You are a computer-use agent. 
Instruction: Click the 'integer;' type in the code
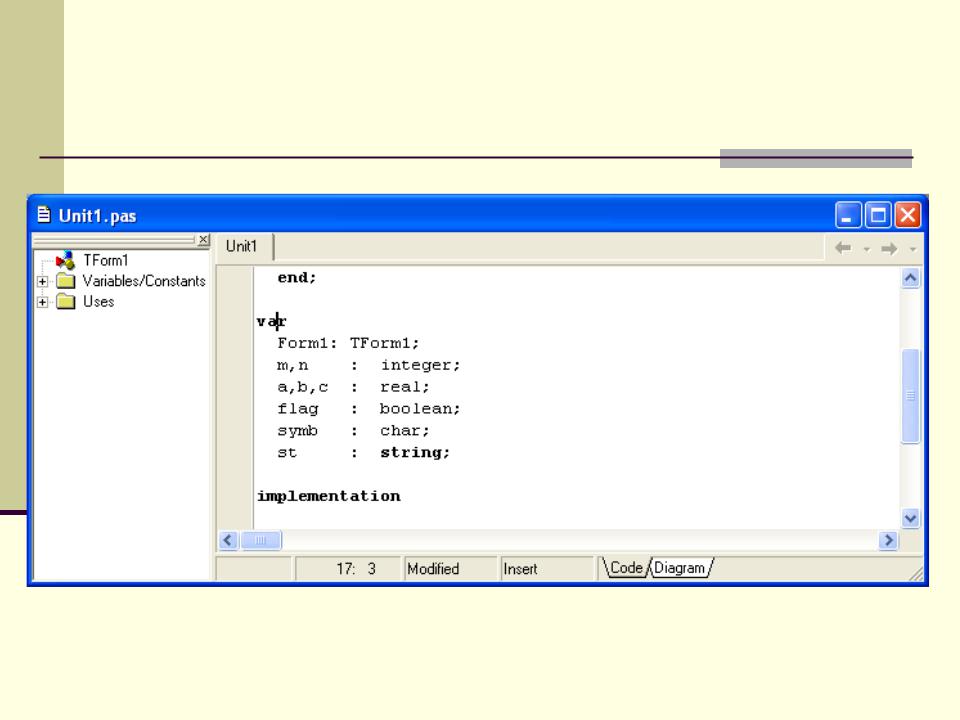point(421,365)
